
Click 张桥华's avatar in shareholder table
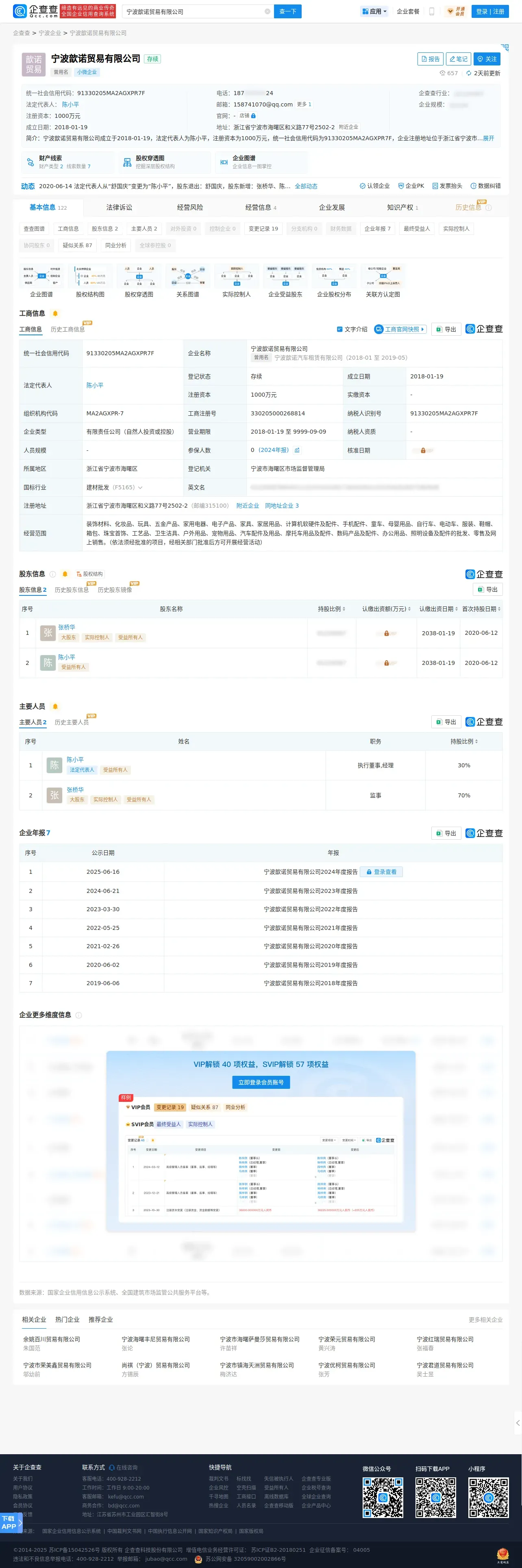click(48, 632)
